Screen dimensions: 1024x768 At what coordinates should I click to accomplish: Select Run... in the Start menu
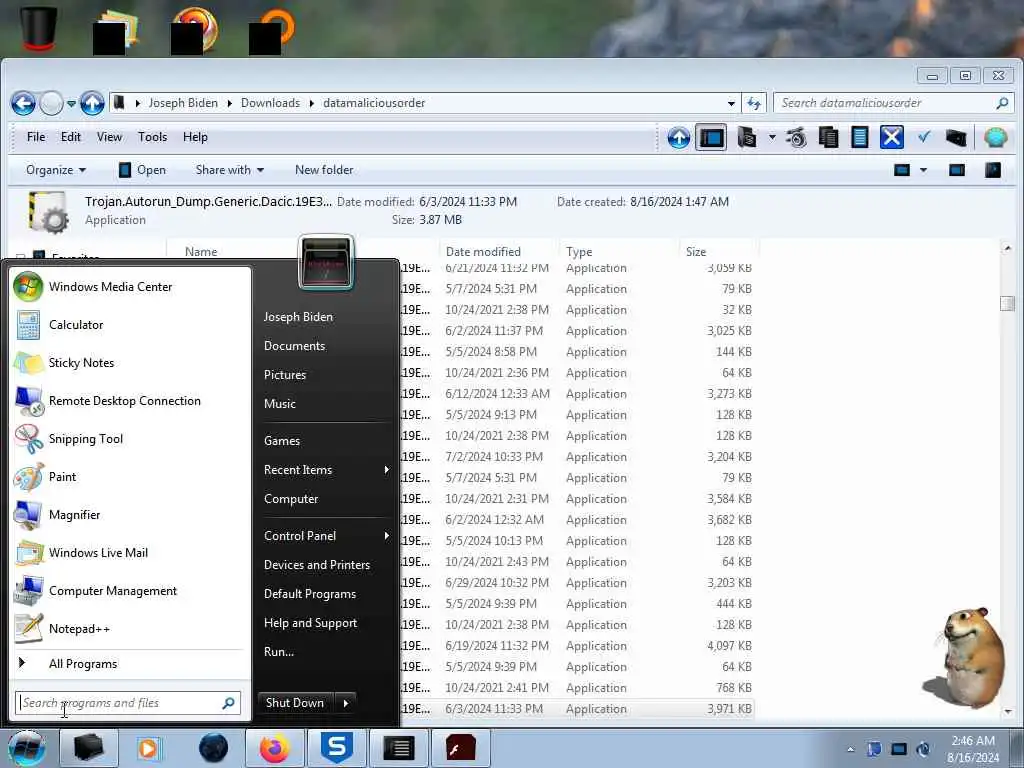coord(279,652)
